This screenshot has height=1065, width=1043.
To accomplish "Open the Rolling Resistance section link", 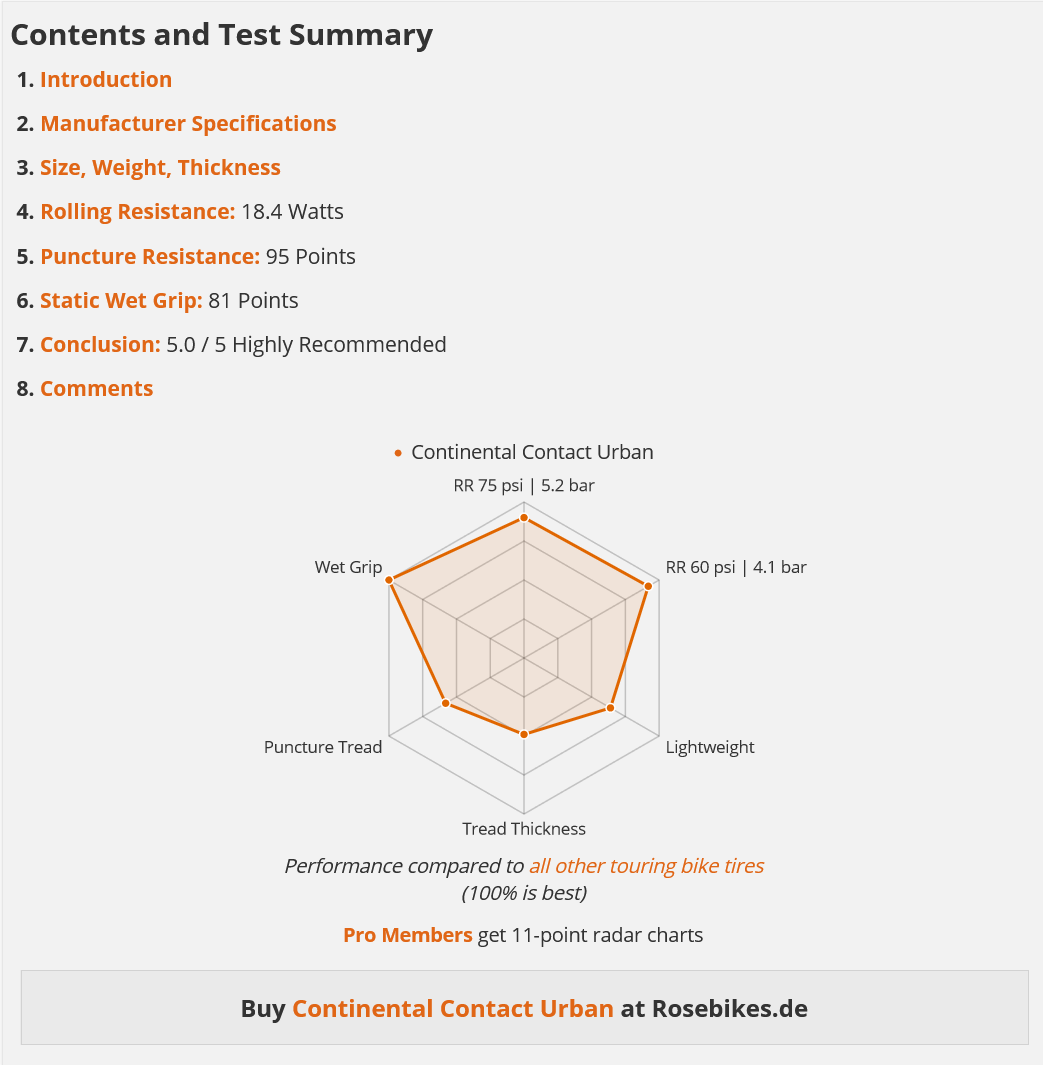I will click(137, 212).
